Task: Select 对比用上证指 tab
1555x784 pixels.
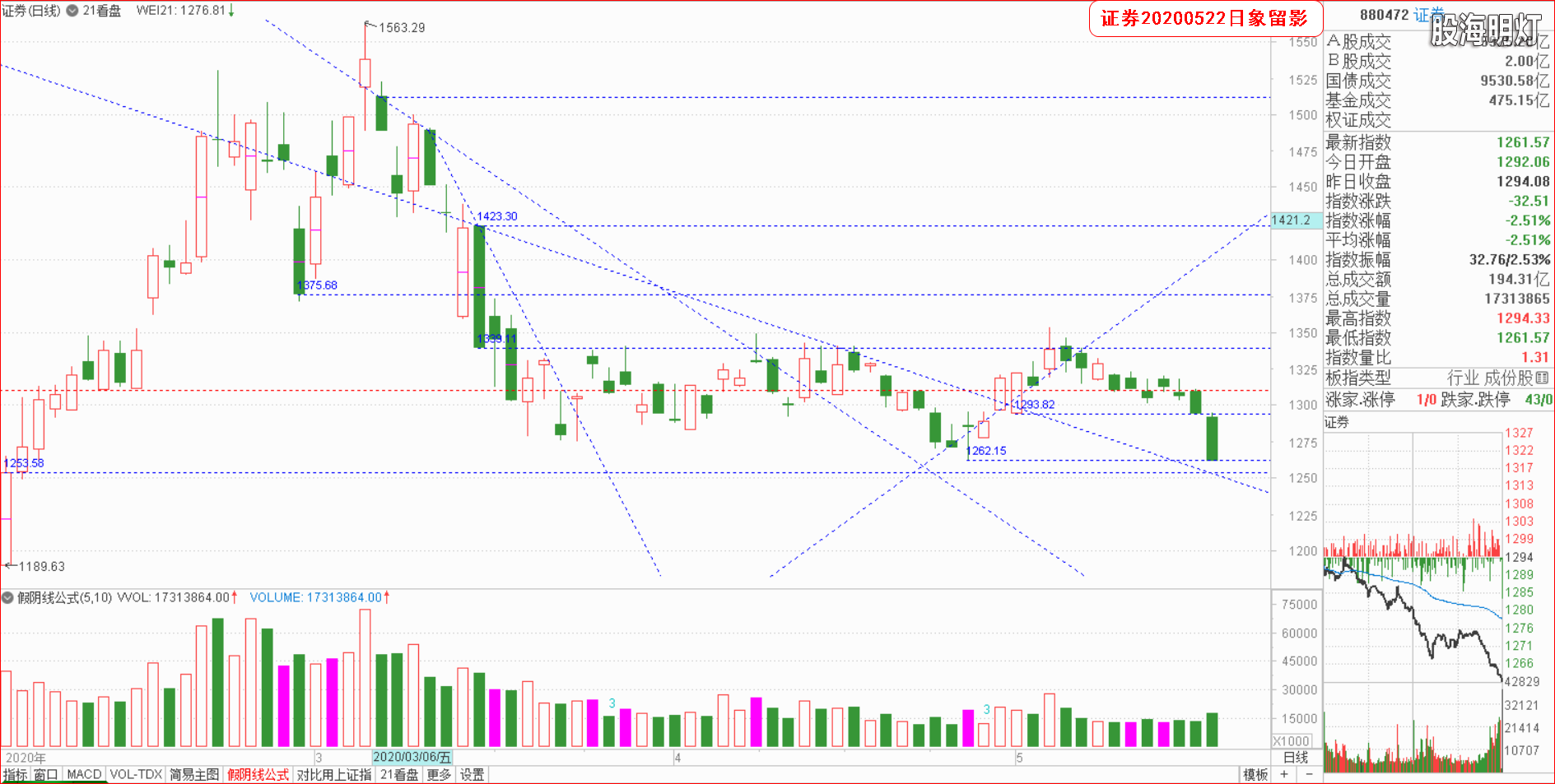Action: (334, 775)
